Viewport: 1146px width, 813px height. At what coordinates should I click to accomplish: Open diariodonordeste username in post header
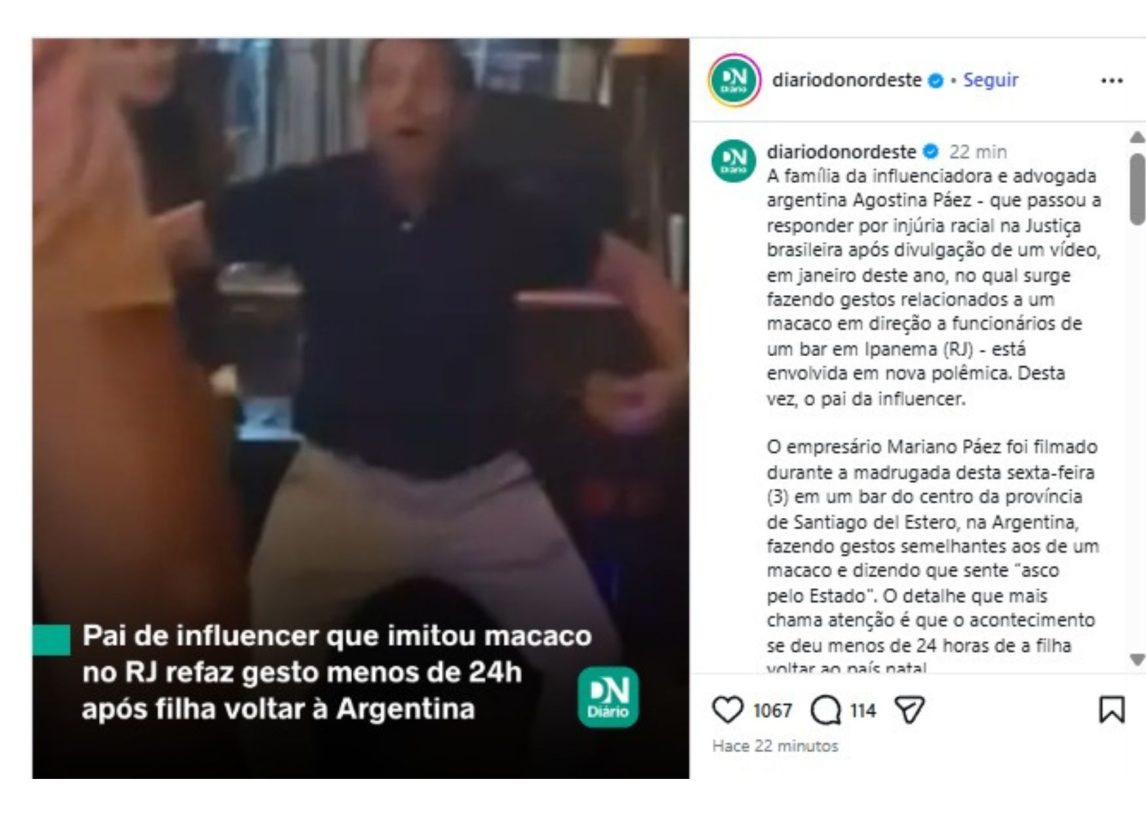click(x=846, y=80)
